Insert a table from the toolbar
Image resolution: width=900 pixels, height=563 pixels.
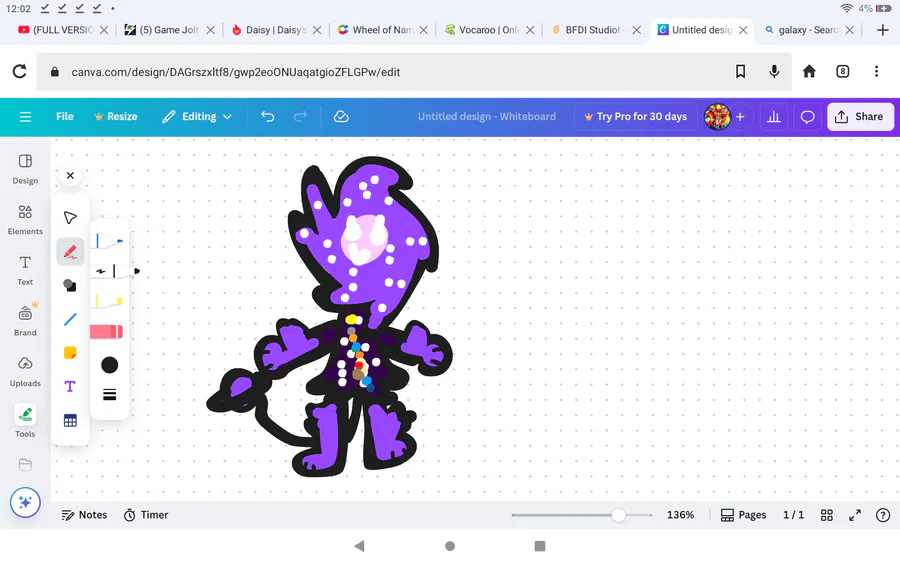click(x=70, y=421)
